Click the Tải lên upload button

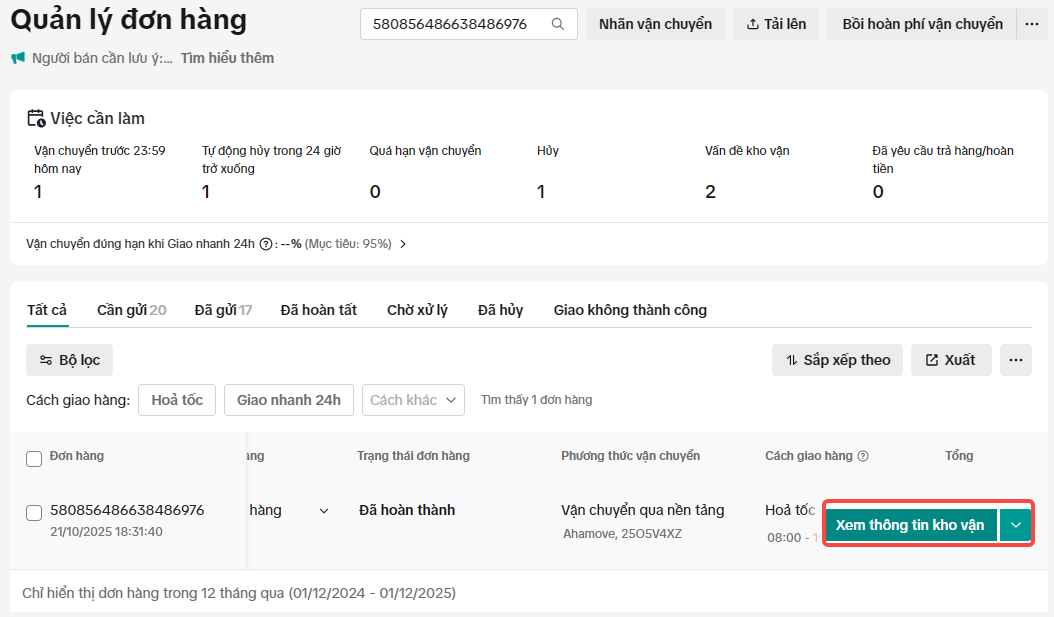click(x=776, y=24)
